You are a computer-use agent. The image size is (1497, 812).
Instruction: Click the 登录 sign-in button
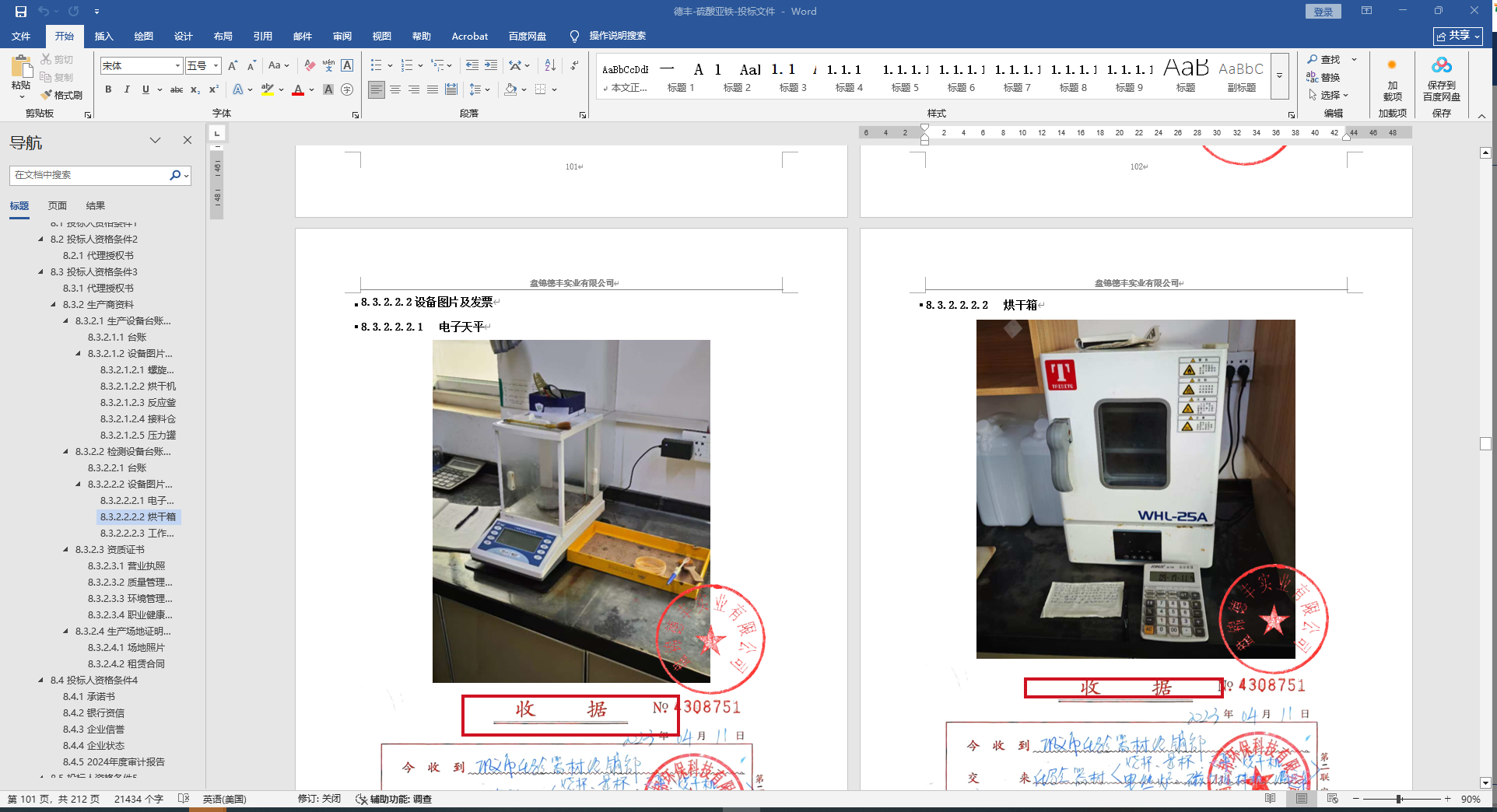1323,12
